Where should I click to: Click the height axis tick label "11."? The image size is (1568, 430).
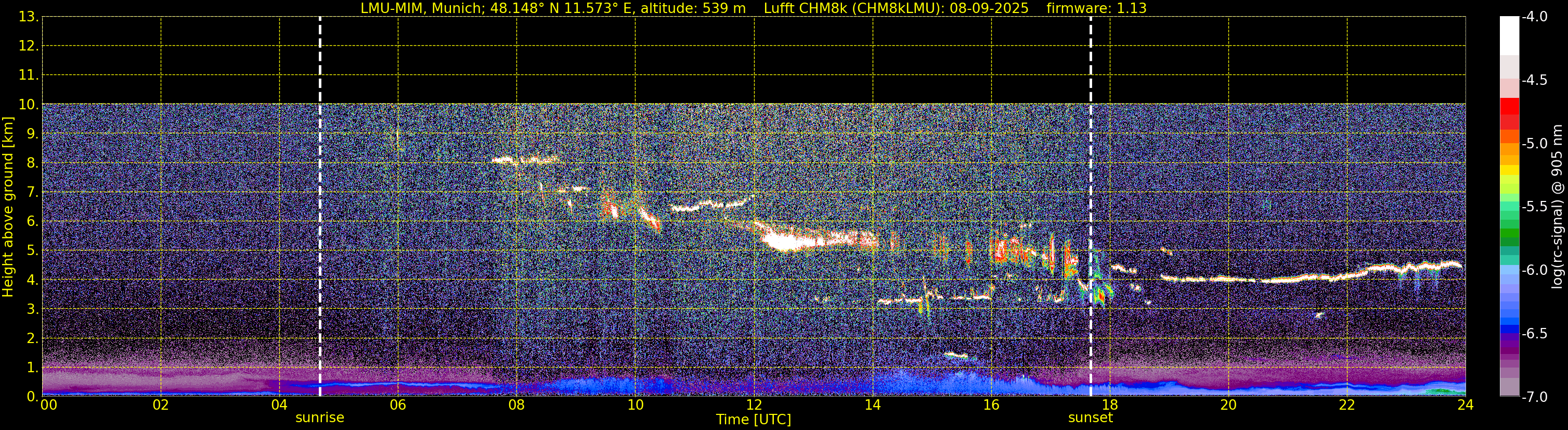pyautogui.click(x=28, y=75)
